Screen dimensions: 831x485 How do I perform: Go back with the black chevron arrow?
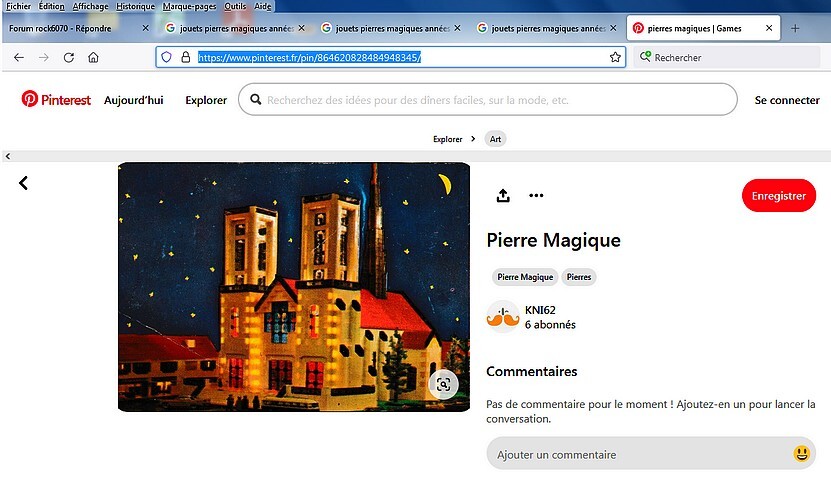click(x=23, y=183)
